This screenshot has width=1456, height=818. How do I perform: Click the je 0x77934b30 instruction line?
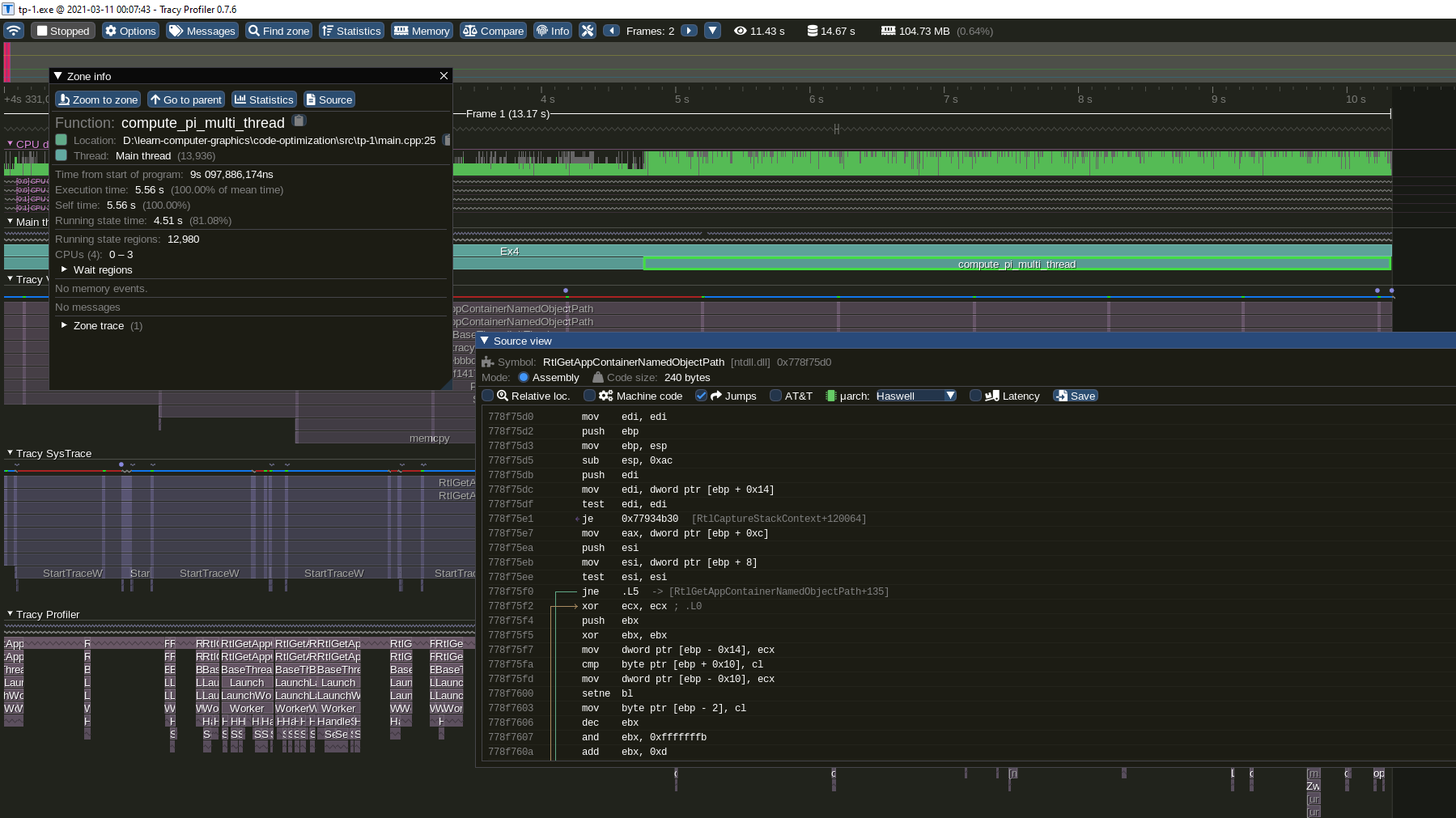coord(724,519)
